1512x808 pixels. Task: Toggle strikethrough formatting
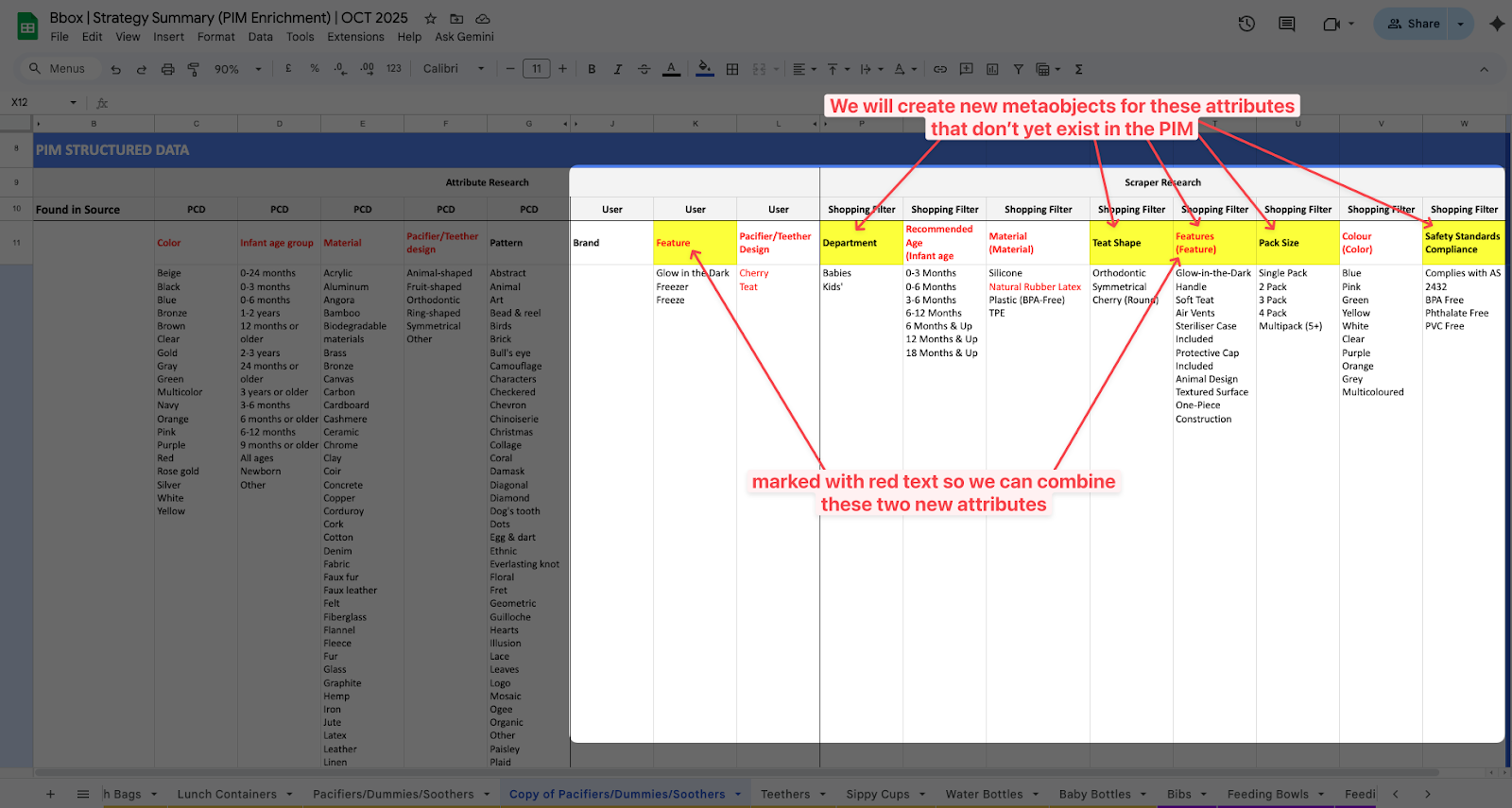tap(644, 69)
